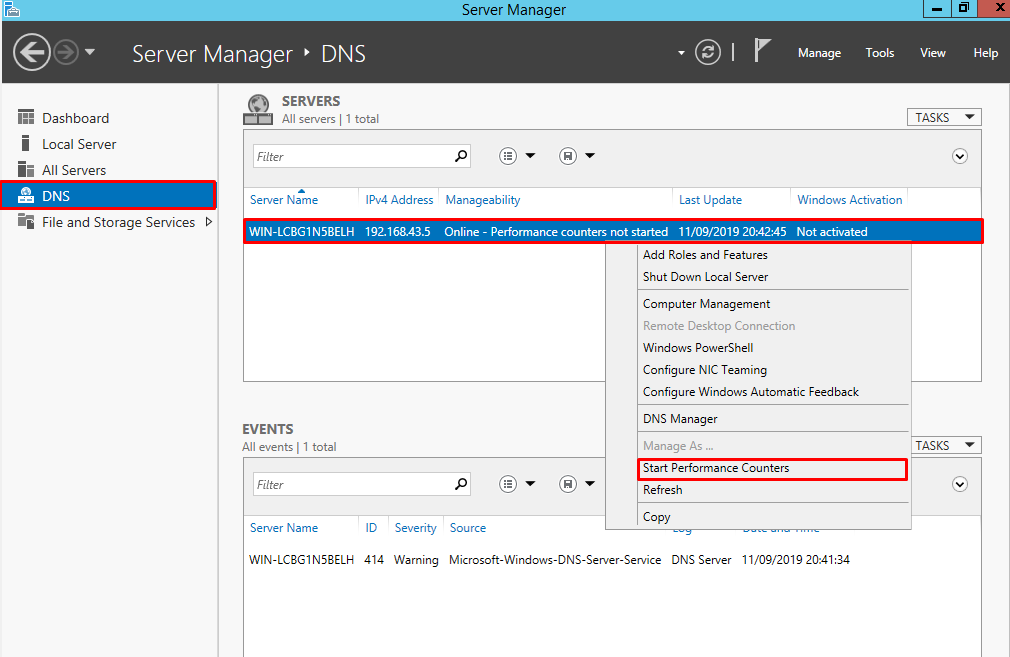Expand the Servers tile chevron

point(960,157)
